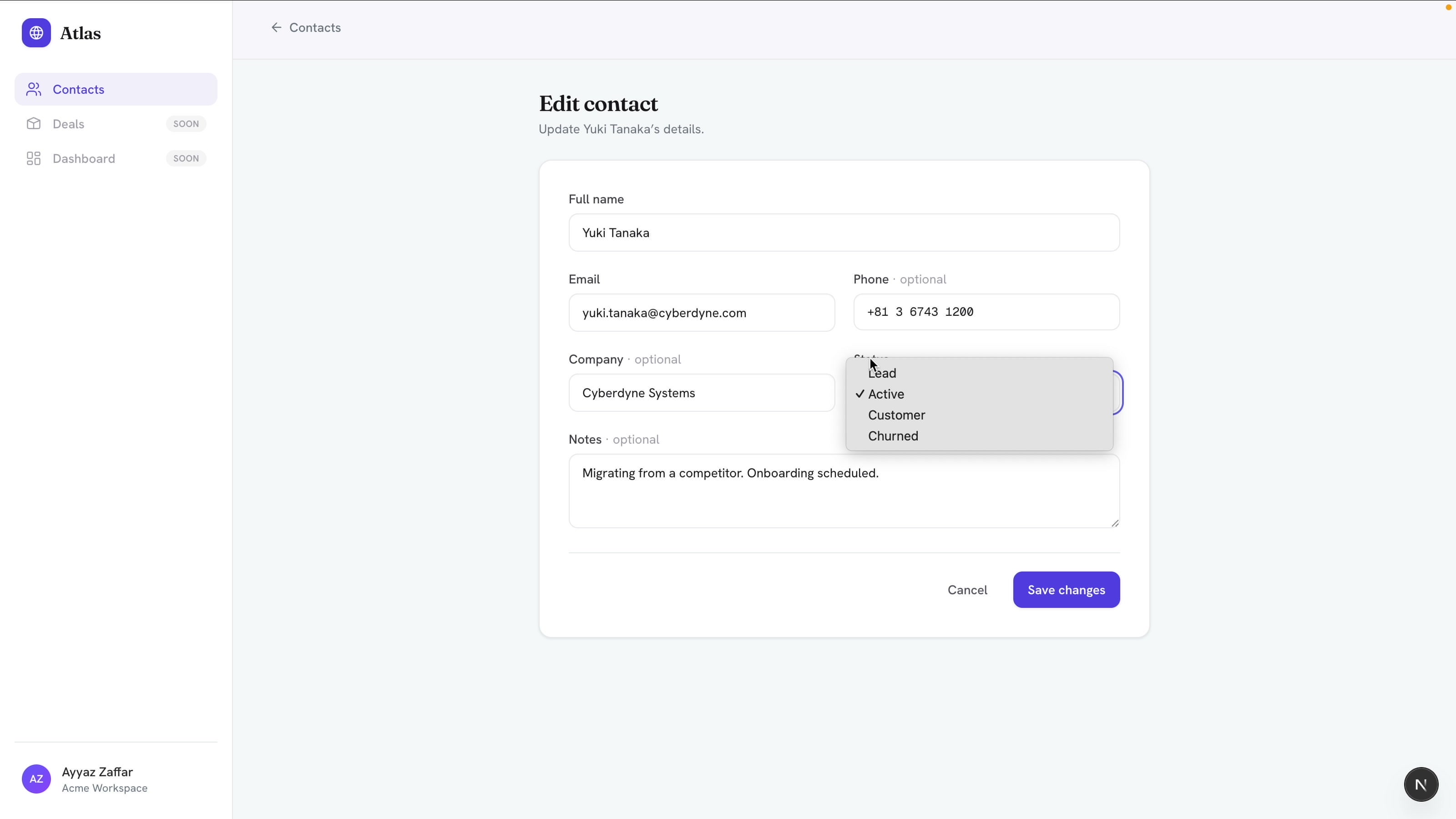
Task: Click the Ayyaz Zaffar user name
Action: (x=97, y=772)
